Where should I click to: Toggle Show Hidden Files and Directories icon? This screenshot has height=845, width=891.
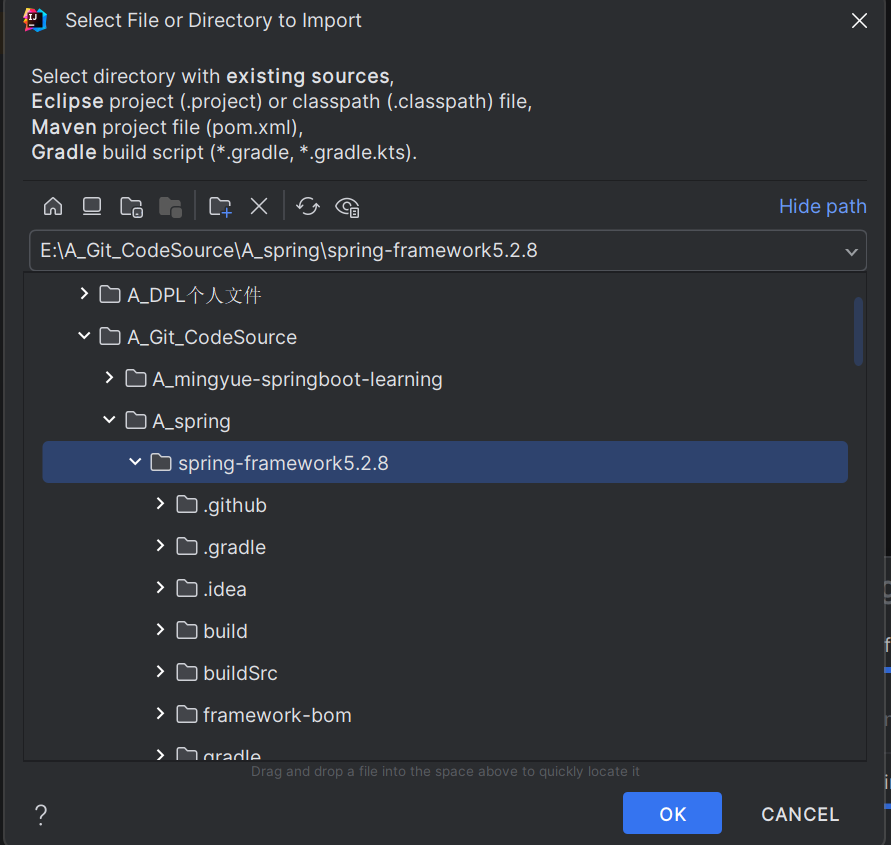click(347, 207)
